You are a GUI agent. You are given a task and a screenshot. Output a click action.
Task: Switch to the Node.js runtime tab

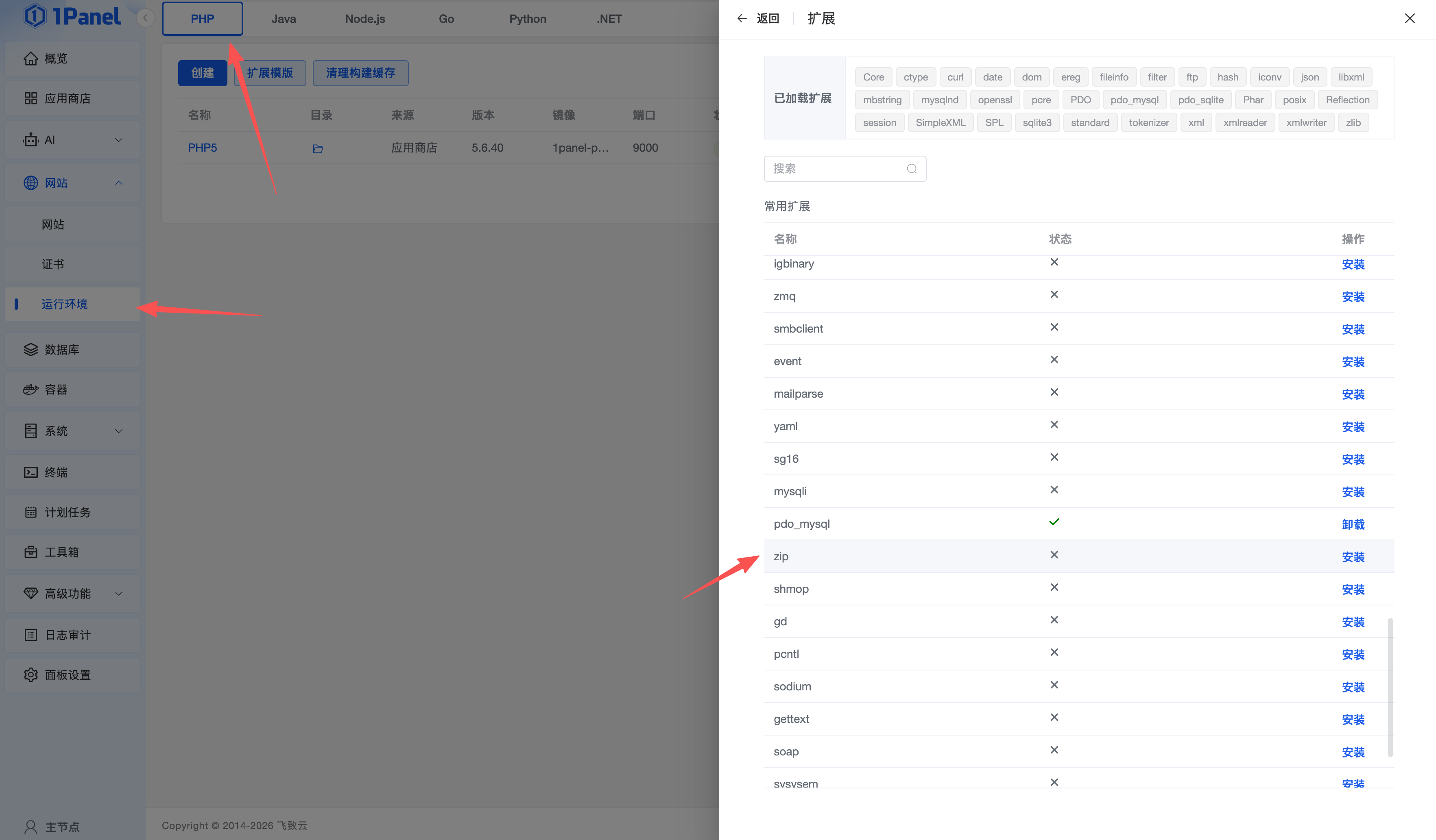365,19
